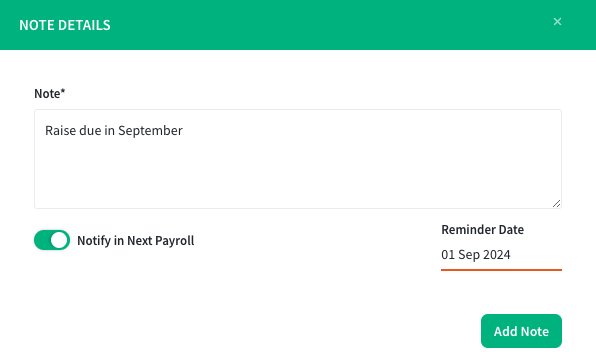Click the white knob of the payroll toggle
This screenshot has width=596, height=363.
click(x=59, y=240)
